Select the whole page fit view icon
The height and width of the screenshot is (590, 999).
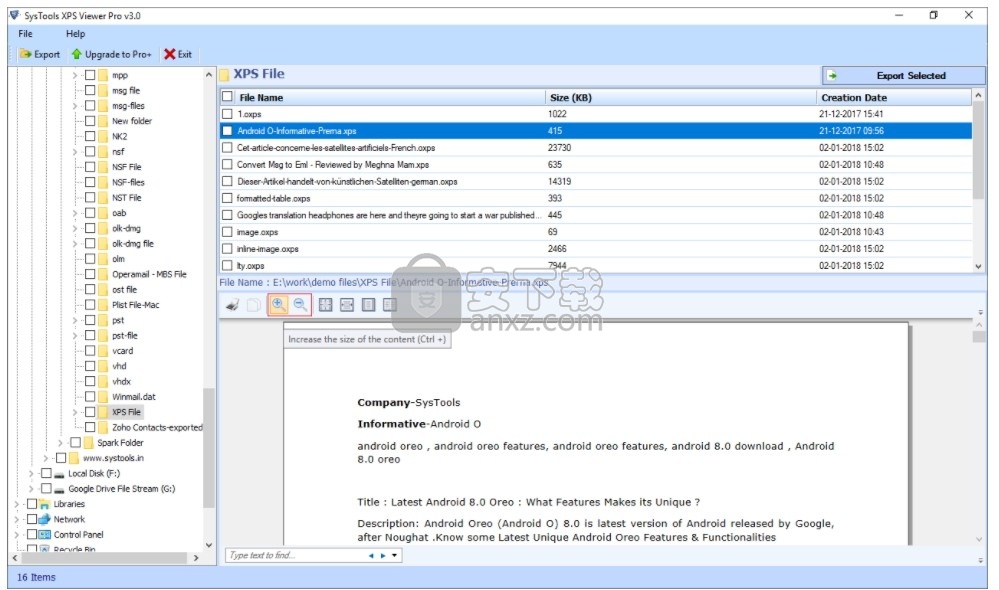tap(326, 305)
